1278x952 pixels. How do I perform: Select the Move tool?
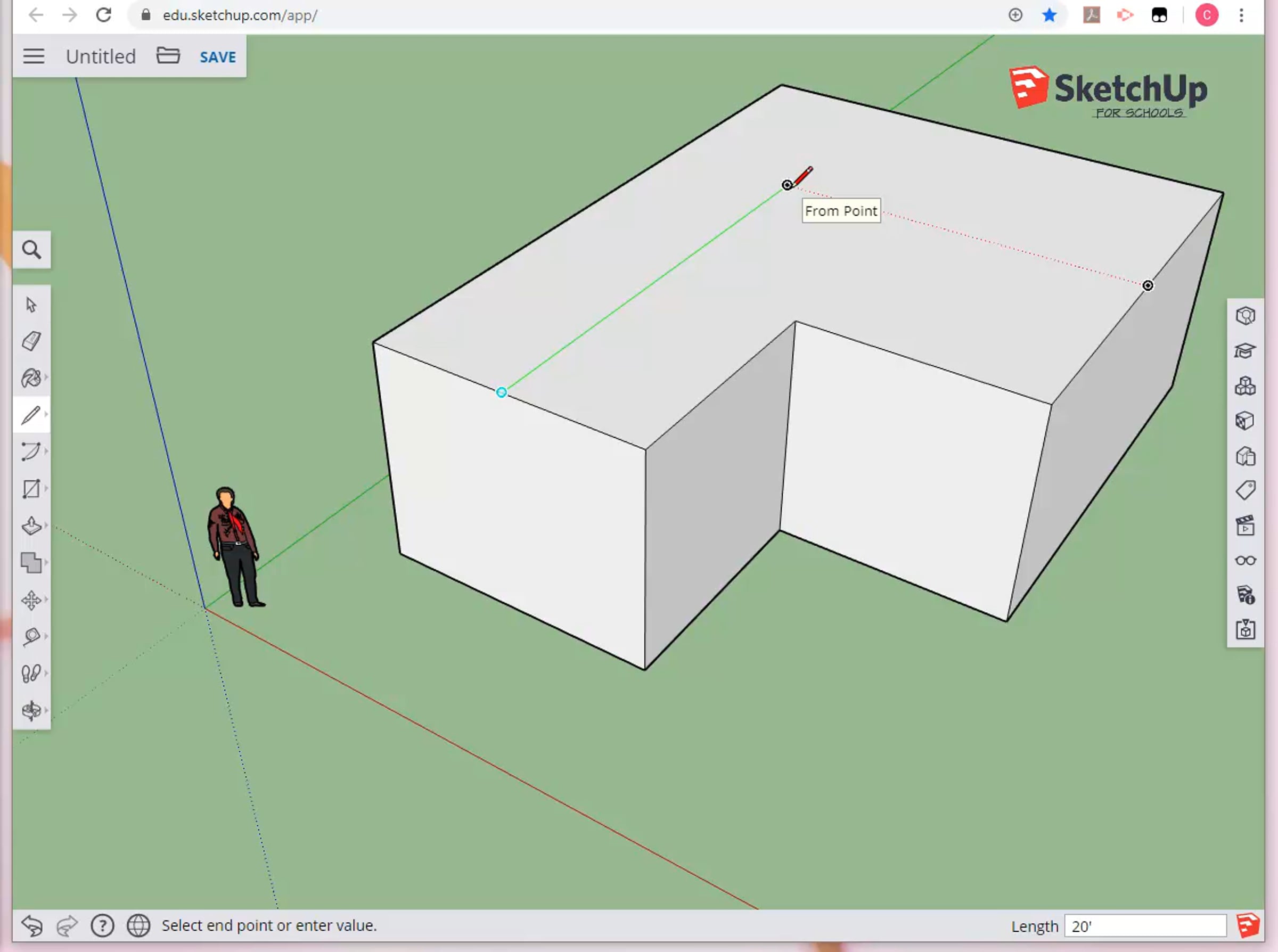point(31,600)
